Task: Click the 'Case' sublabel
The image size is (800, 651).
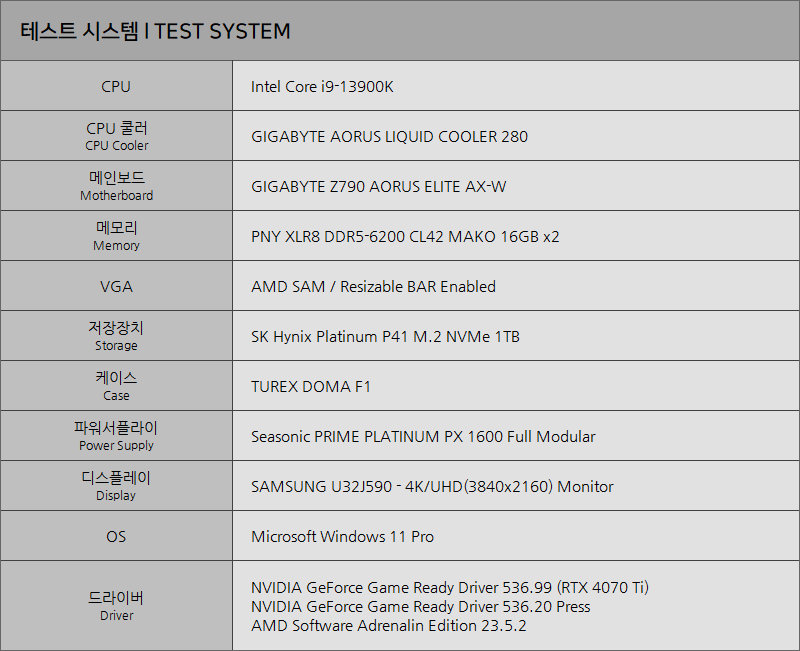Action: click(x=116, y=395)
